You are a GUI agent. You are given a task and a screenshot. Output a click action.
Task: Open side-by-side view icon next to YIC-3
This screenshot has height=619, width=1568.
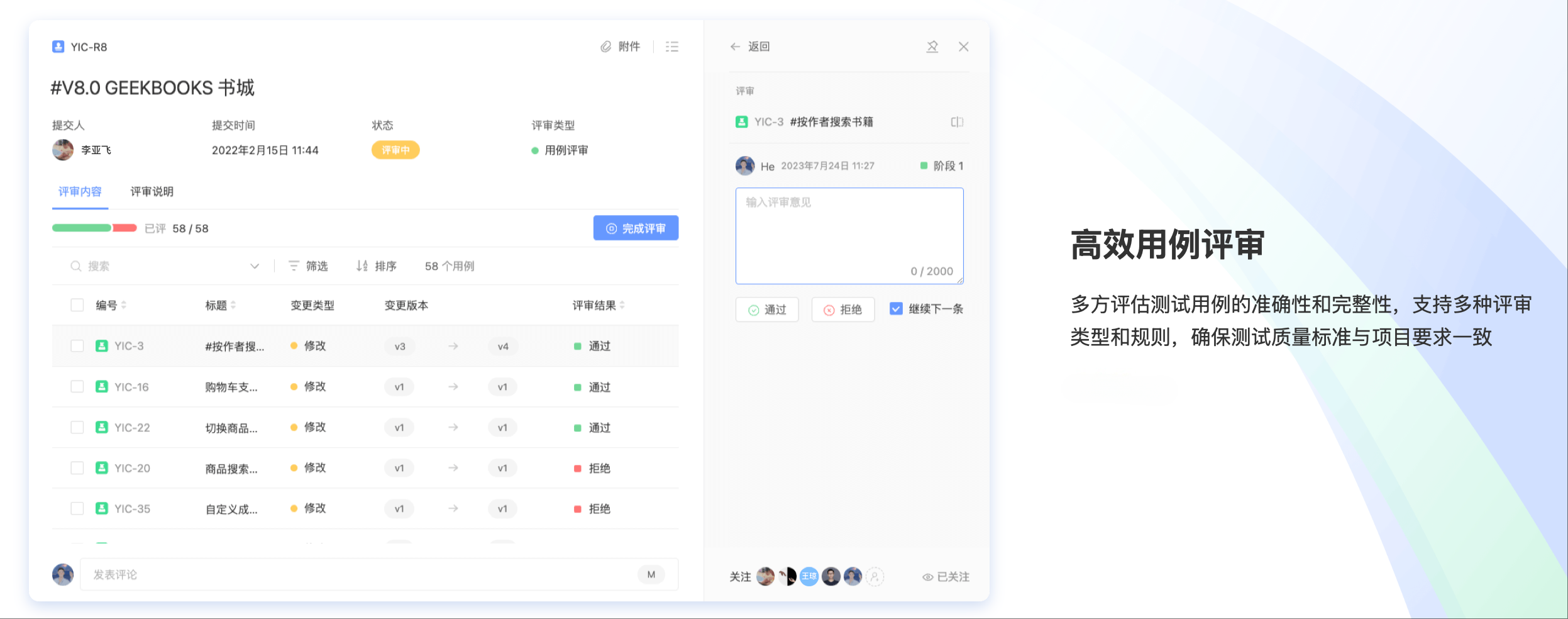957,122
